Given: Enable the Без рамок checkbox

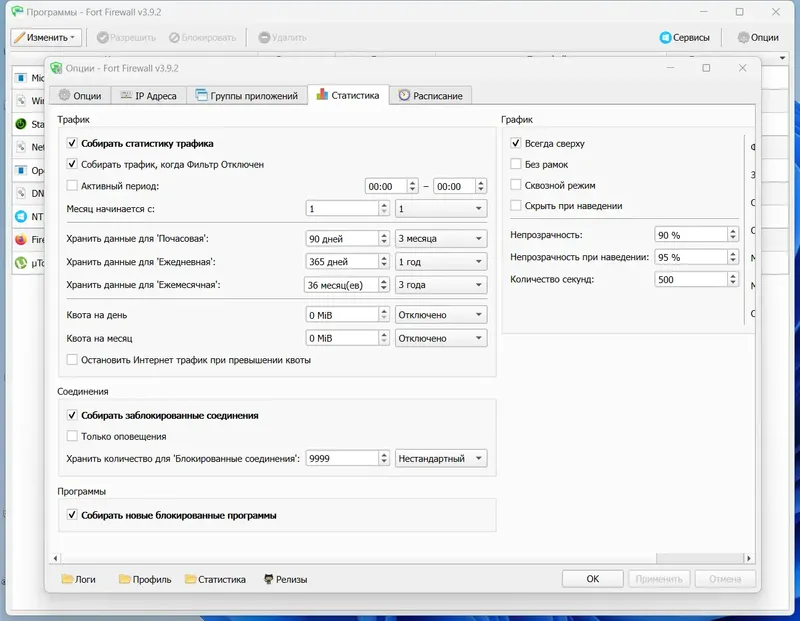Looking at the screenshot, I should [516, 164].
